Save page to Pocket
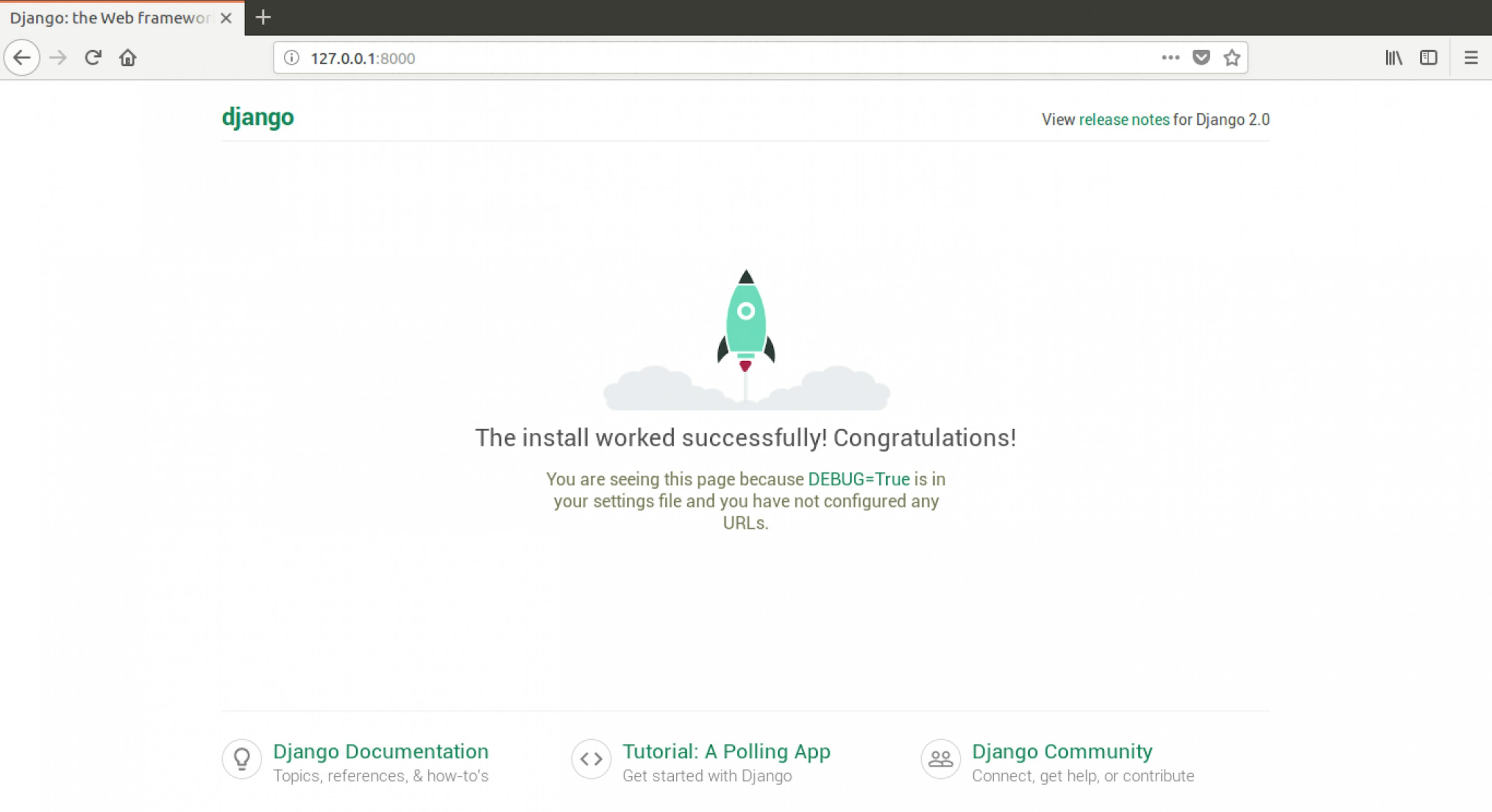This screenshot has width=1492, height=812. click(1201, 58)
